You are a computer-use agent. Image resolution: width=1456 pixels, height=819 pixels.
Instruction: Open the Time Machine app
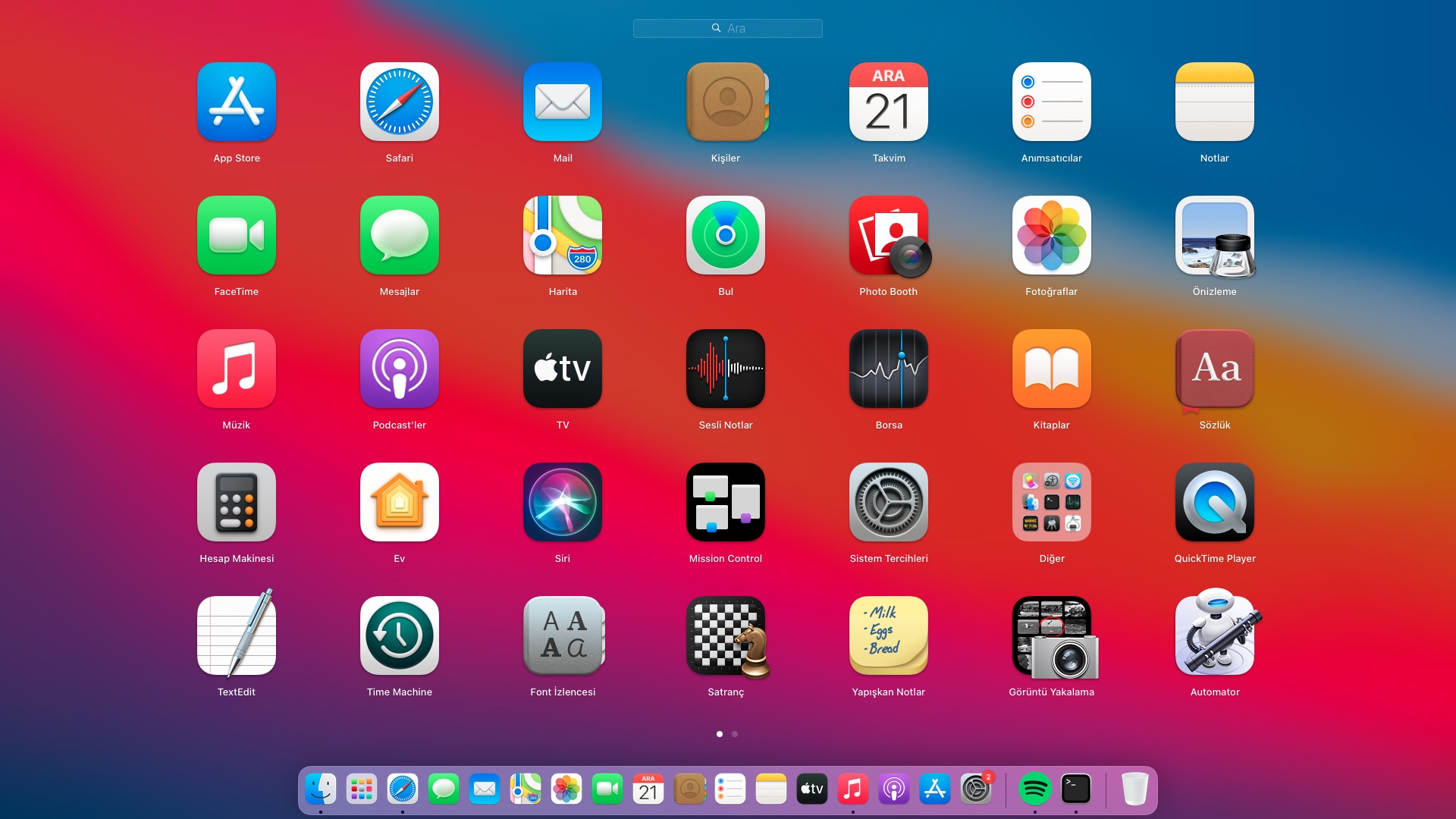[399, 636]
